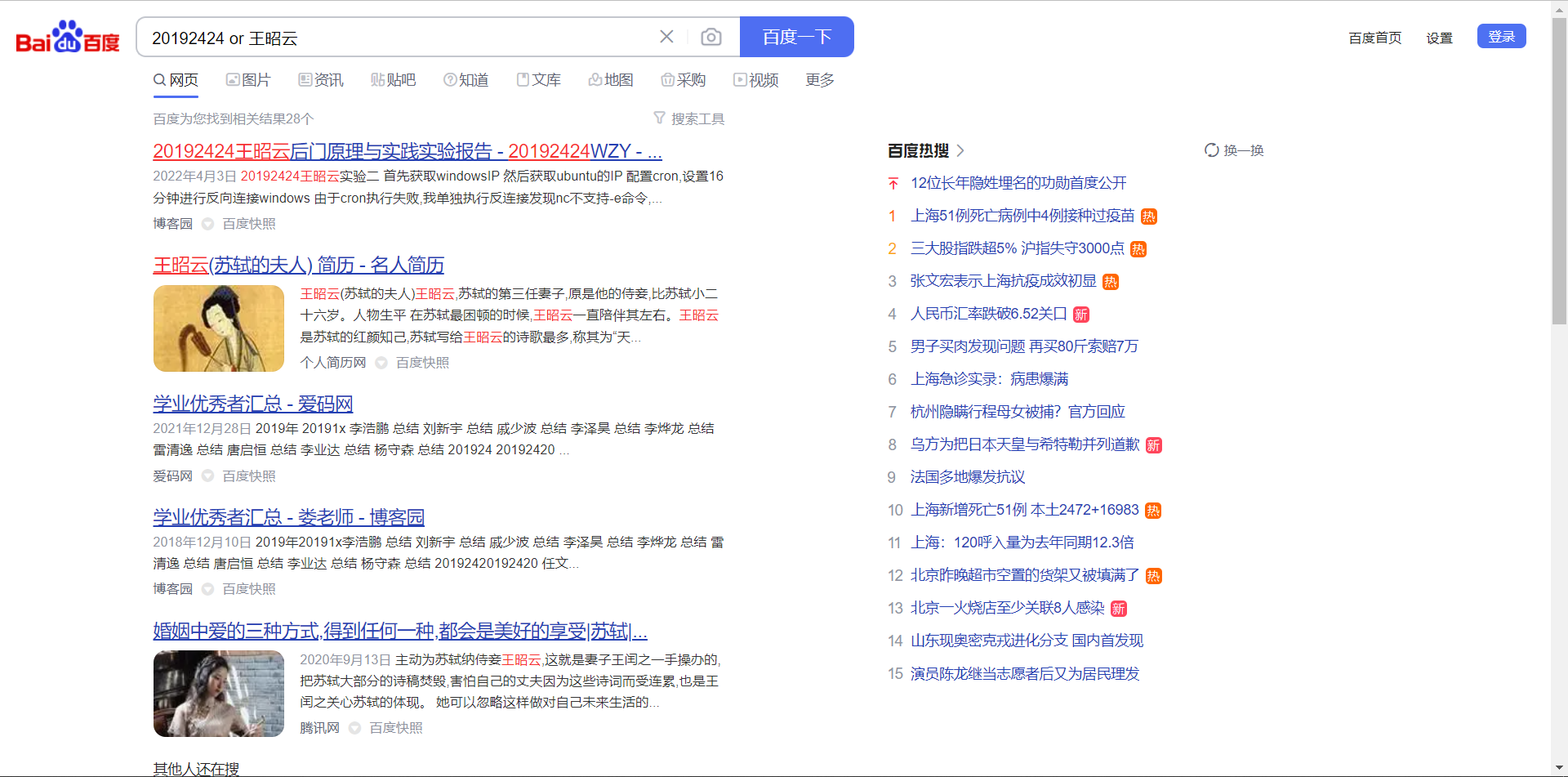Open hot topic 法国多地爆发抗议
The height and width of the screenshot is (777, 1568).
coord(968,477)
